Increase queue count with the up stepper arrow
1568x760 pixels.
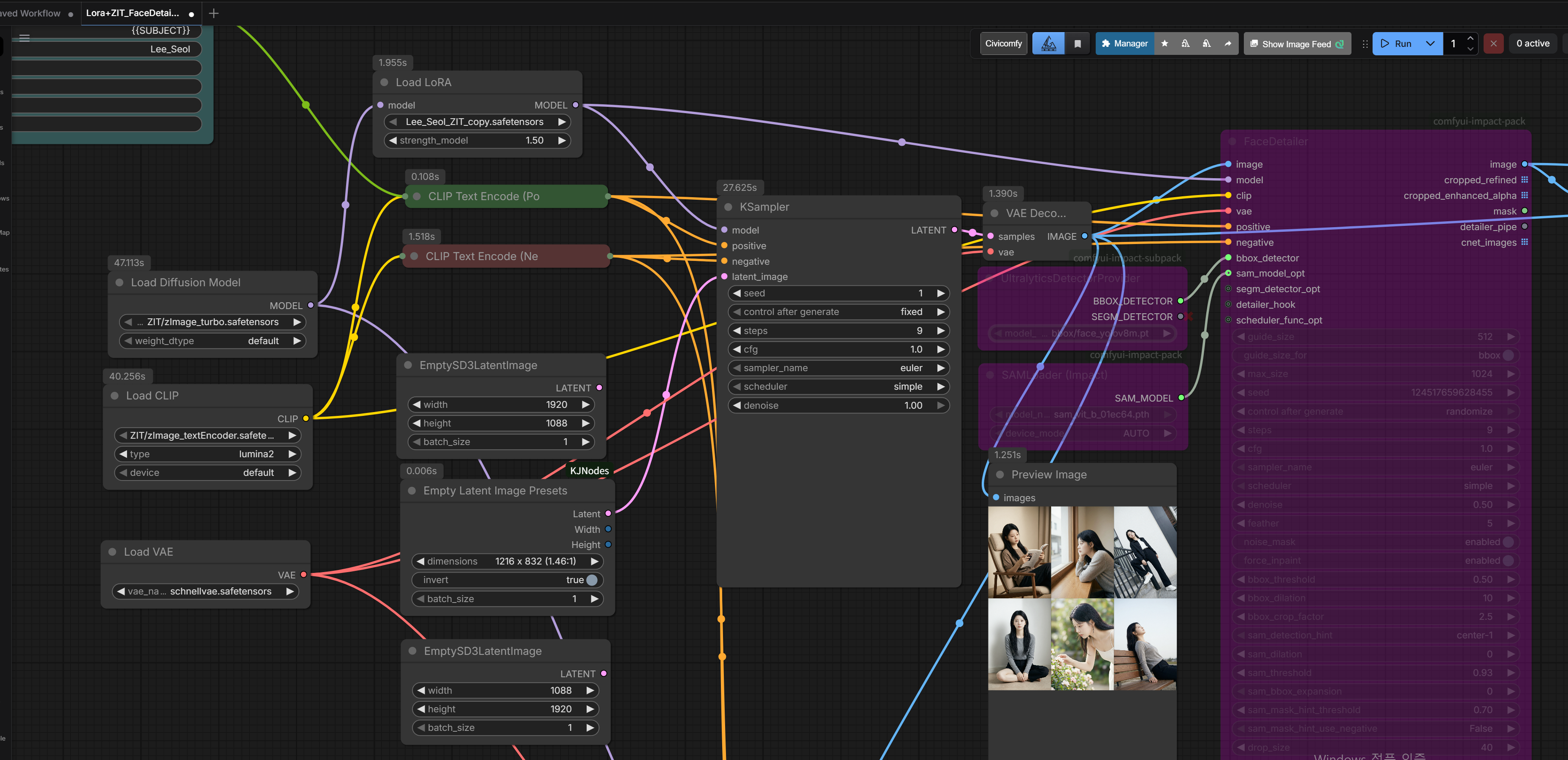(1471, 38)
